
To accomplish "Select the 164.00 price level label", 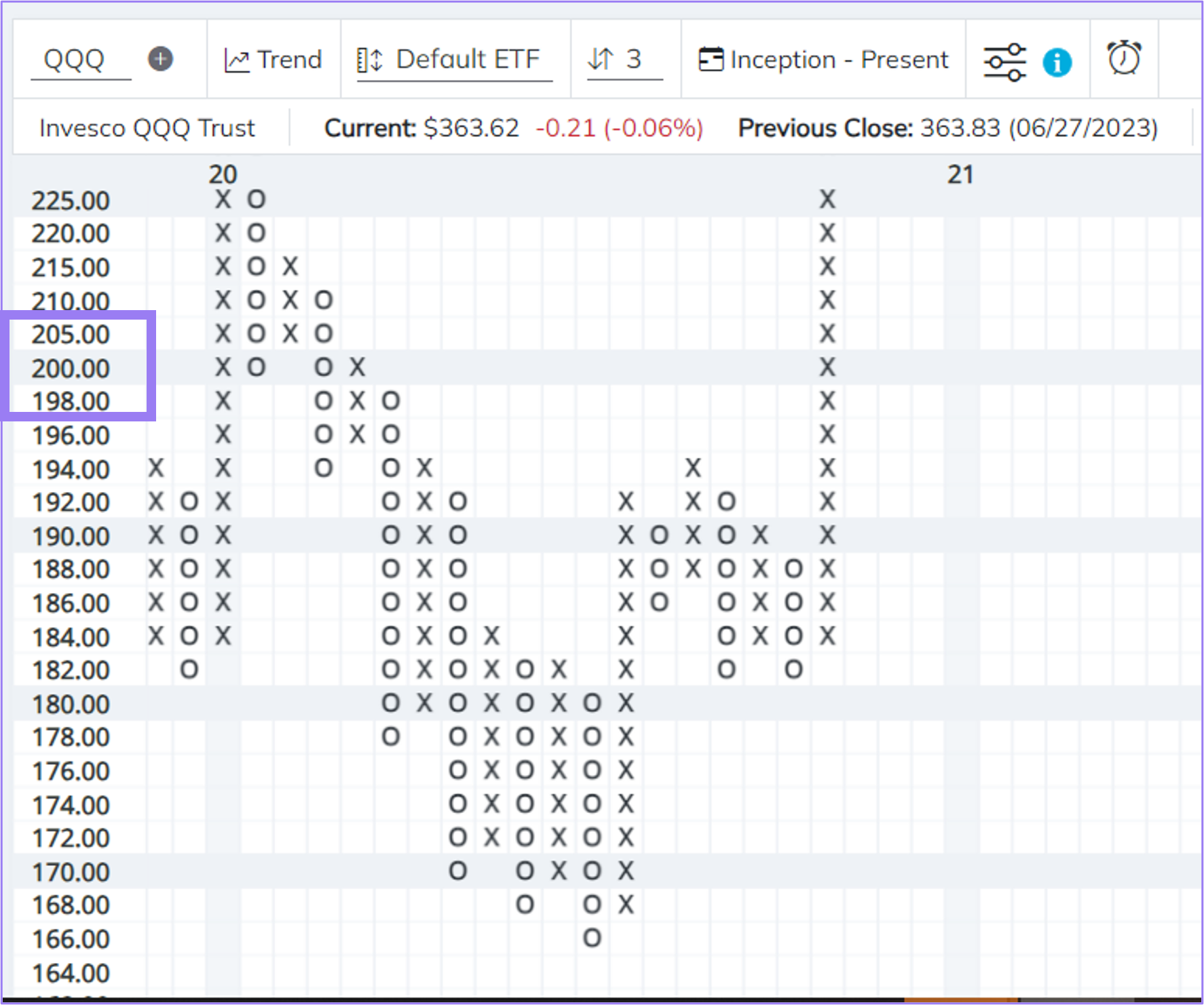I will point(71,974).
